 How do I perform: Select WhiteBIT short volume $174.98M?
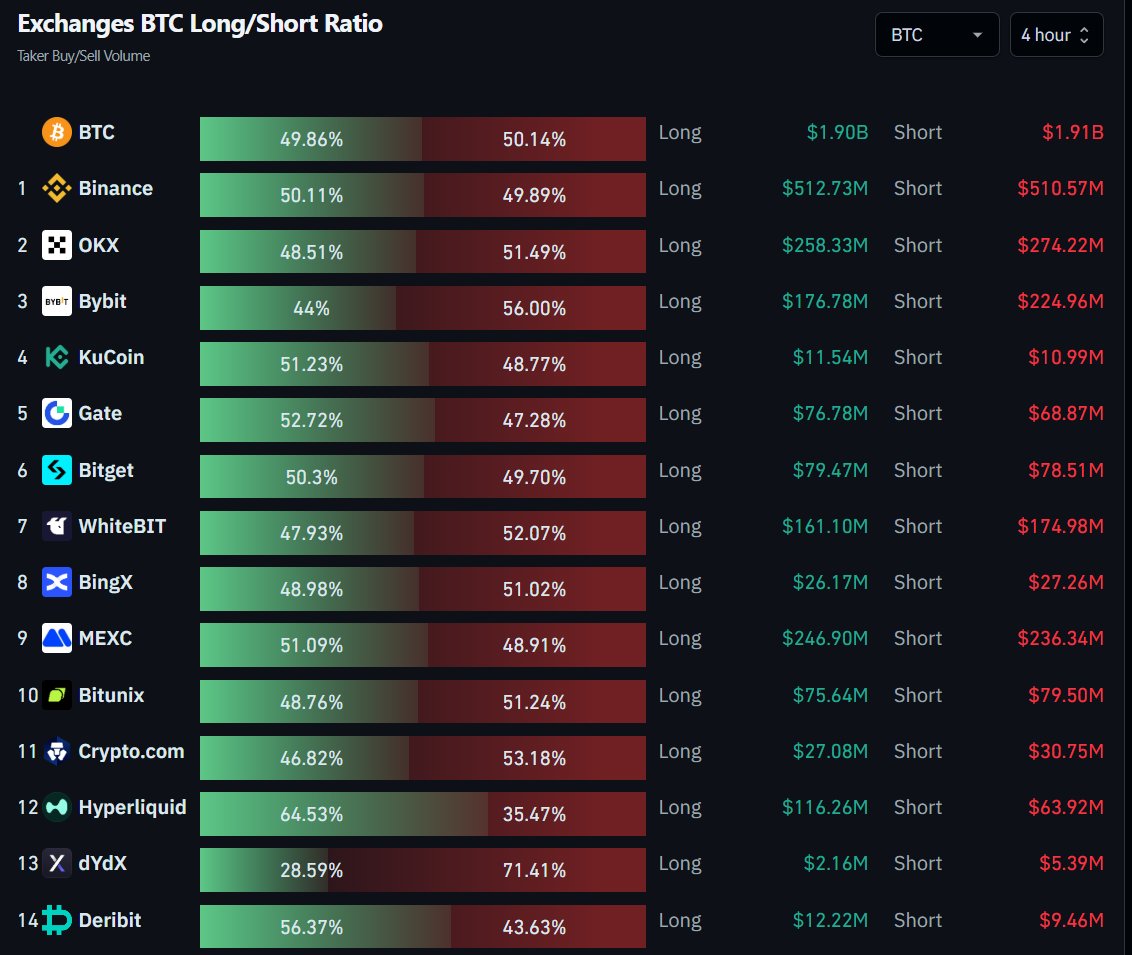[x=1060, y=526]
